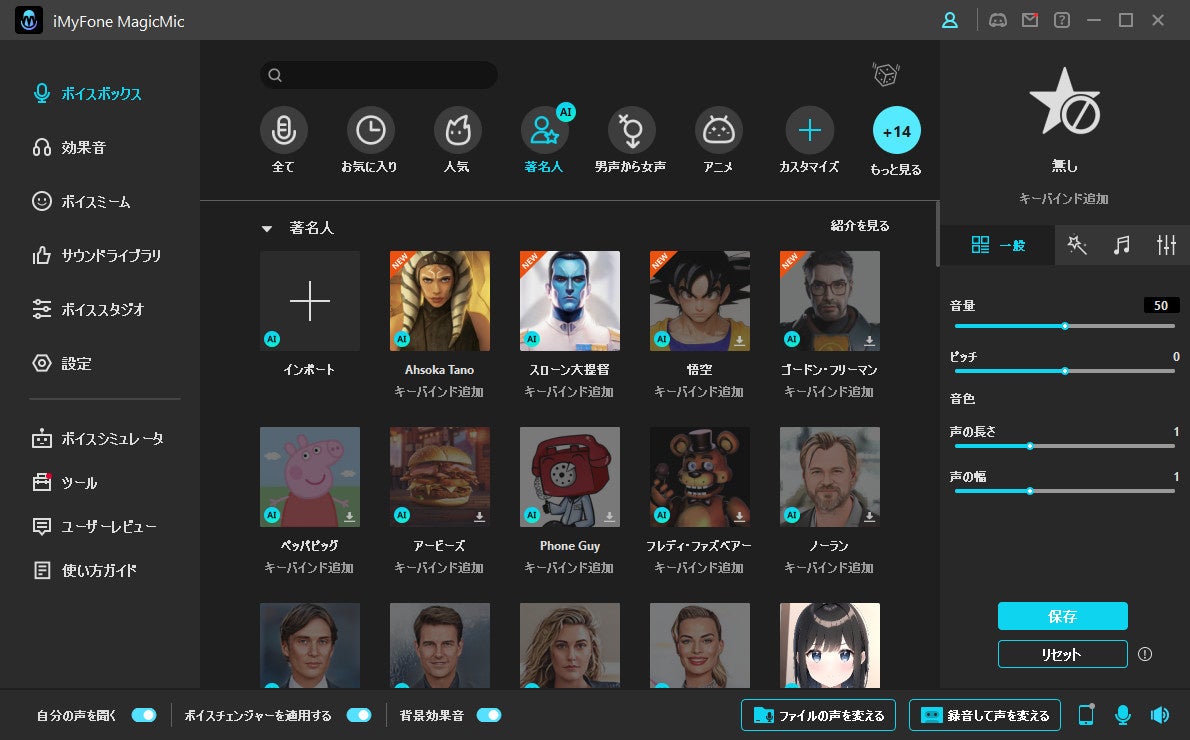The height and width of the screenshot is (740, 1190).
Task: Open 設定 in sidebar
Action: 61,363
